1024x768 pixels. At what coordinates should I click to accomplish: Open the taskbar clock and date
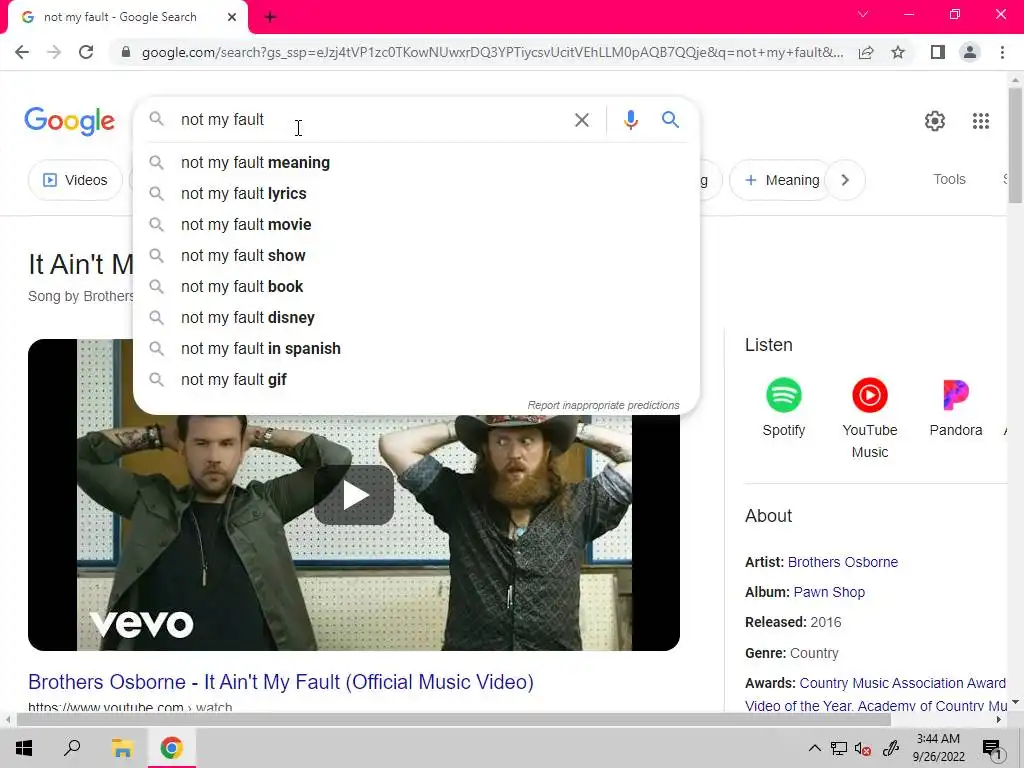point(938,748)
